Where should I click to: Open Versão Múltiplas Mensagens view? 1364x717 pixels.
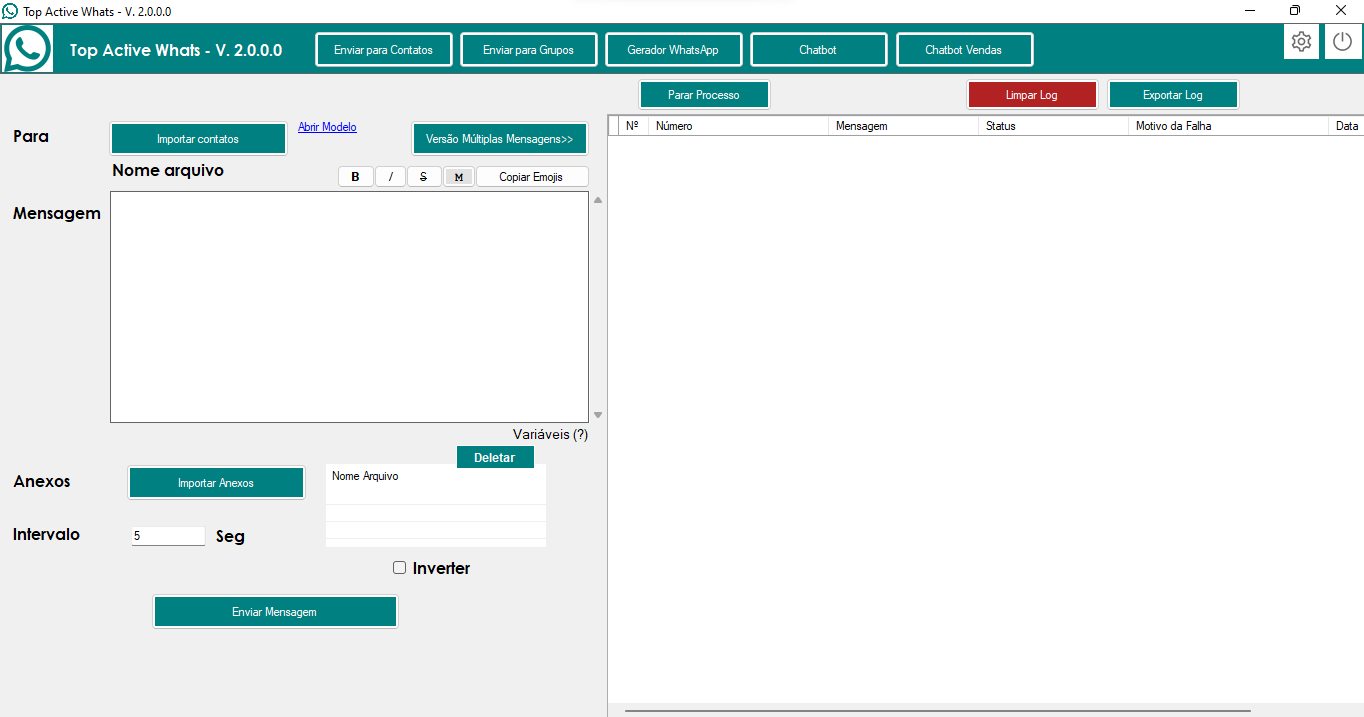(x=500, y=139)
